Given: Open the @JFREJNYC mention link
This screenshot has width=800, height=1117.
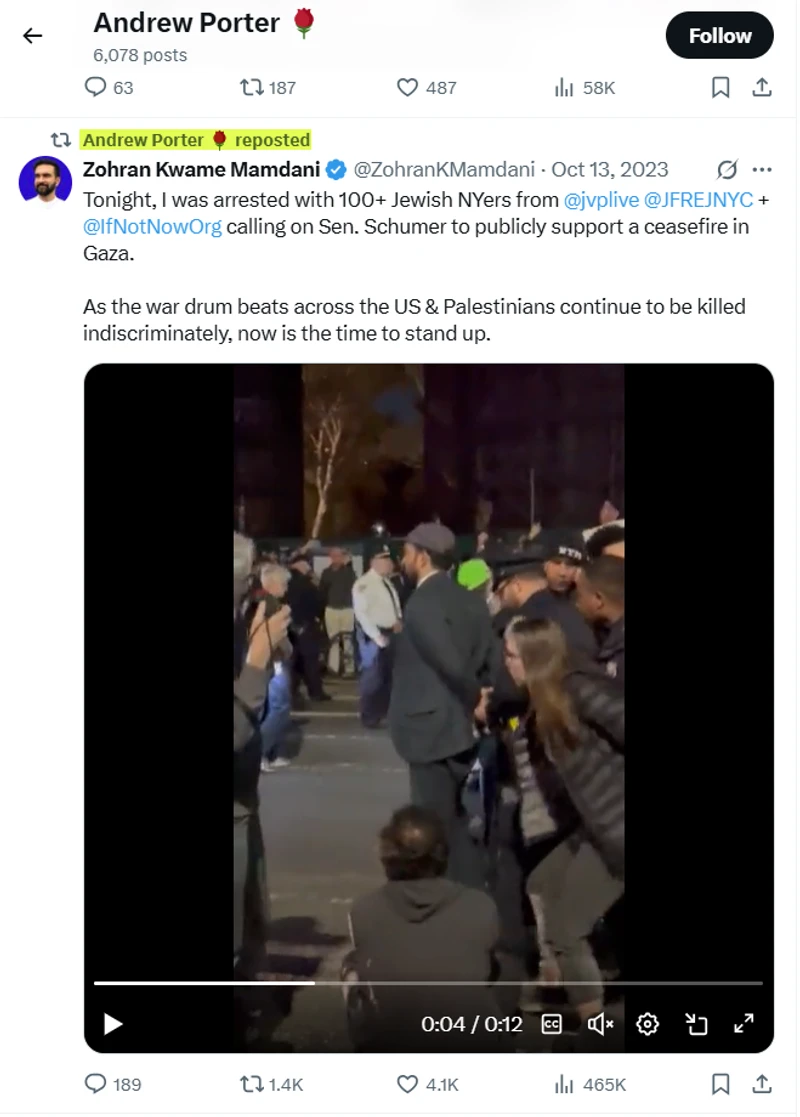Looking at the screenshot, I should [698, 200].
